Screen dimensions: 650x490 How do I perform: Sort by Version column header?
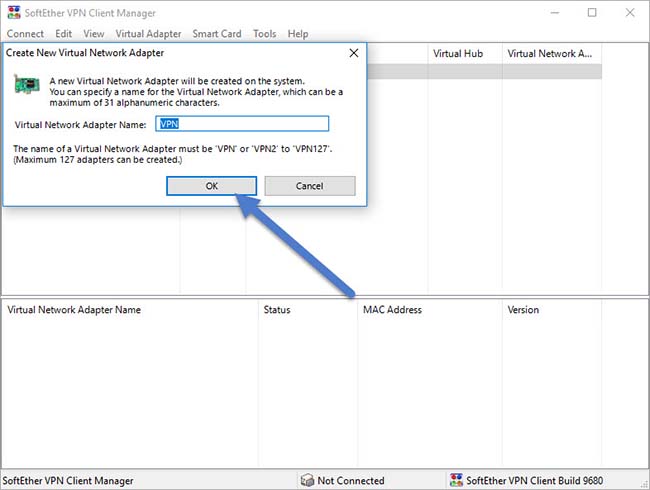(x=552, y=310)
